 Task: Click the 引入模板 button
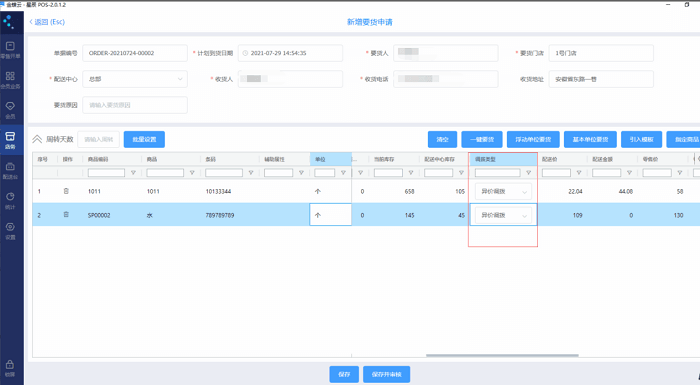click(x=642, y=139)
